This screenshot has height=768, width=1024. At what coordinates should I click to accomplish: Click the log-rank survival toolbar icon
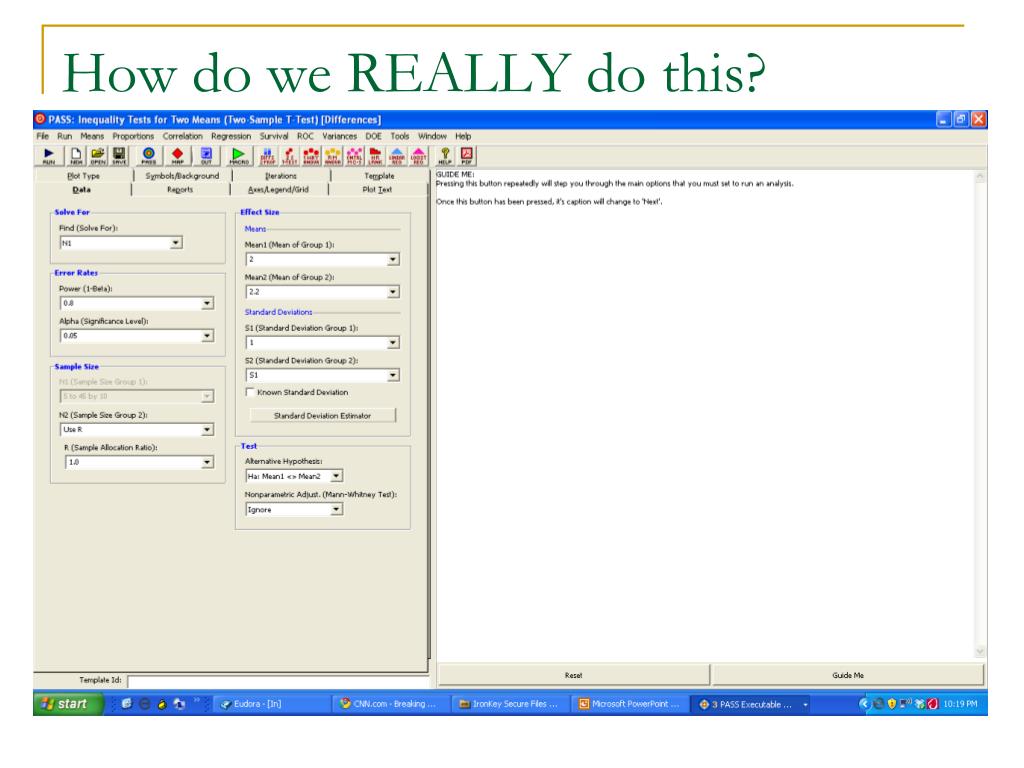tap(376, 156)
